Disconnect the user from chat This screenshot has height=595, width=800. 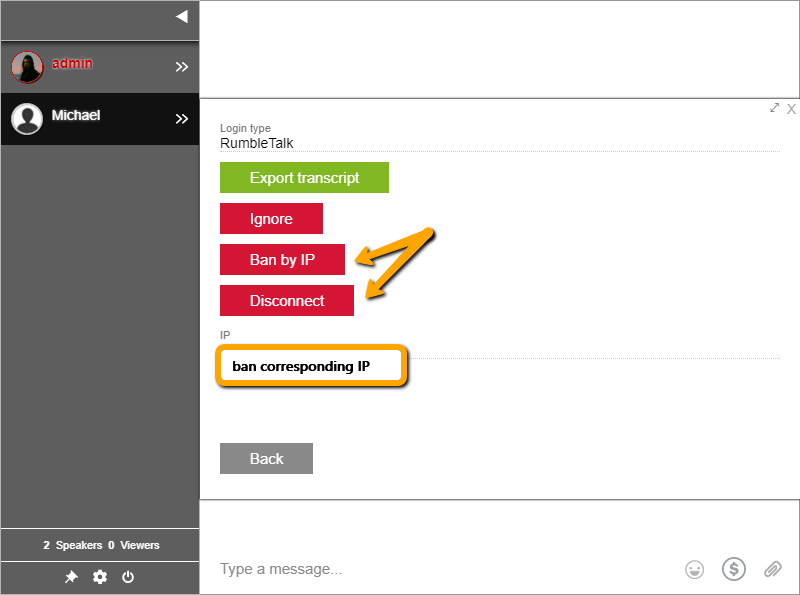287,301
